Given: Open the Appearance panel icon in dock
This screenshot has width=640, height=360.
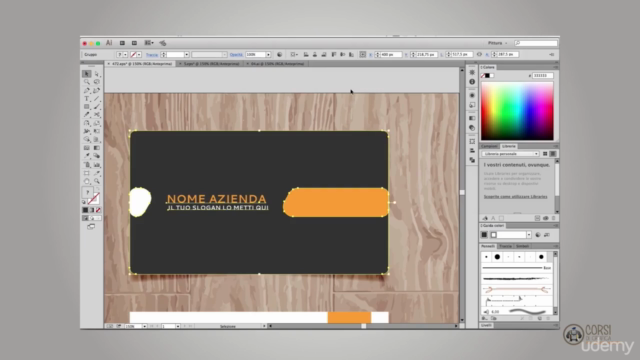Looking at the screenshot, I should [x=472, y=95].
